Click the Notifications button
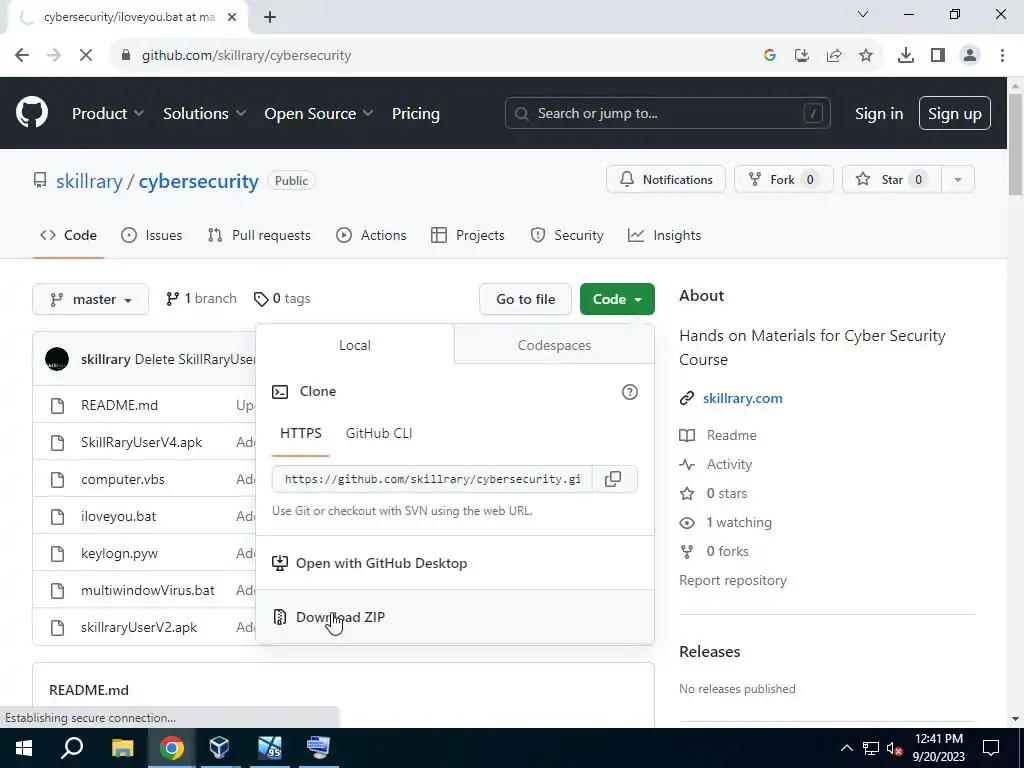This screenshot has height=768, width=1024. coord(665,180)
